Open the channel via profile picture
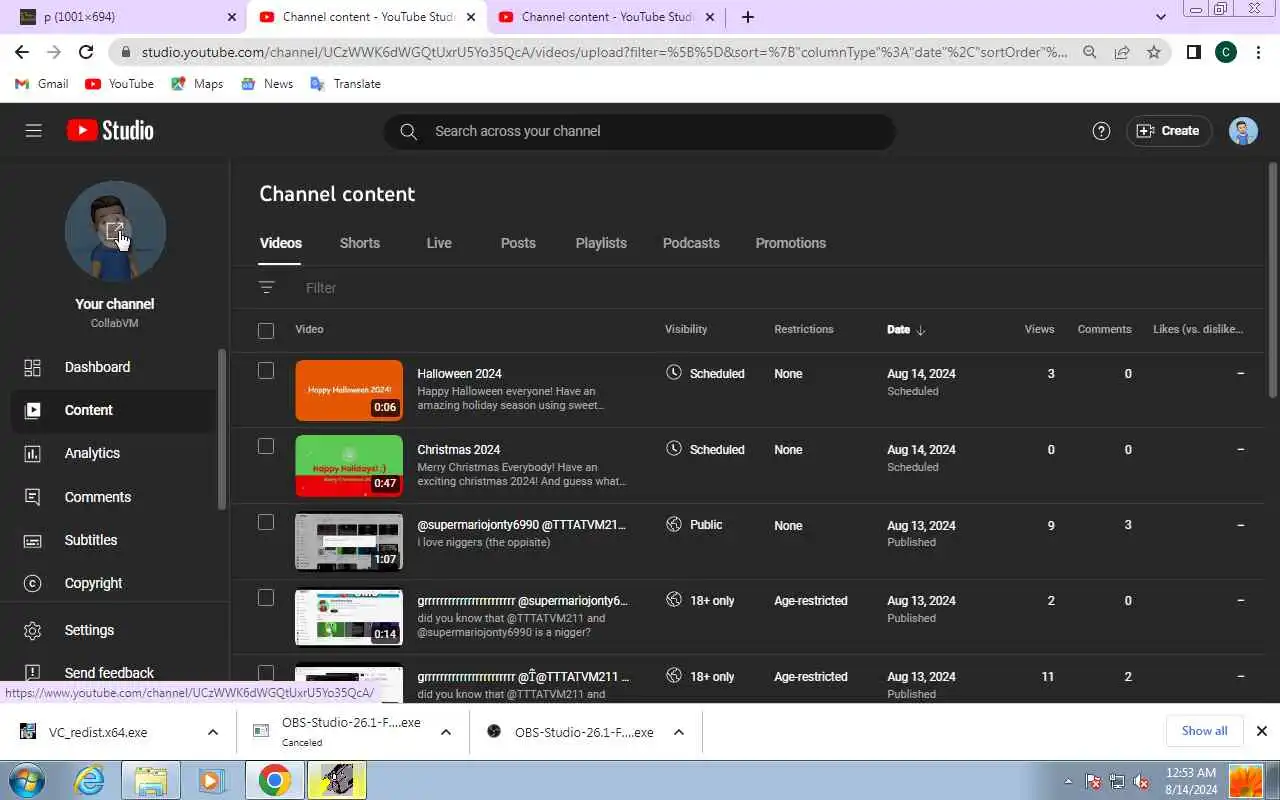This screenshot has width=1280, height=800. [115, 231]
